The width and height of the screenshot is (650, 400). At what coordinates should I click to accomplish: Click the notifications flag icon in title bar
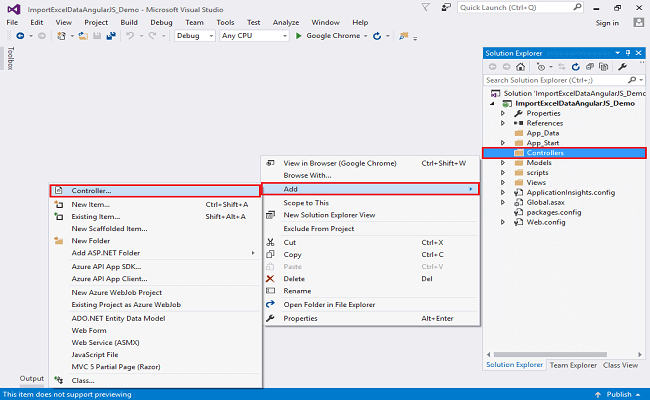(x=426, y=7)
